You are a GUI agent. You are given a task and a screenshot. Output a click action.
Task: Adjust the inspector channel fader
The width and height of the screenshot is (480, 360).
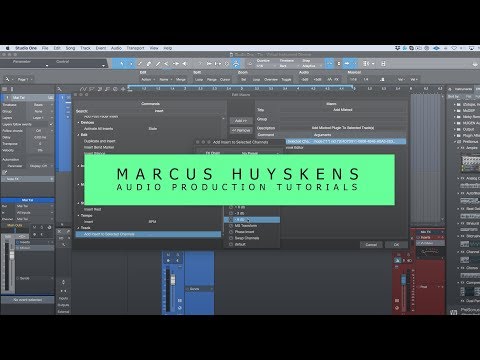coord(12,256)
